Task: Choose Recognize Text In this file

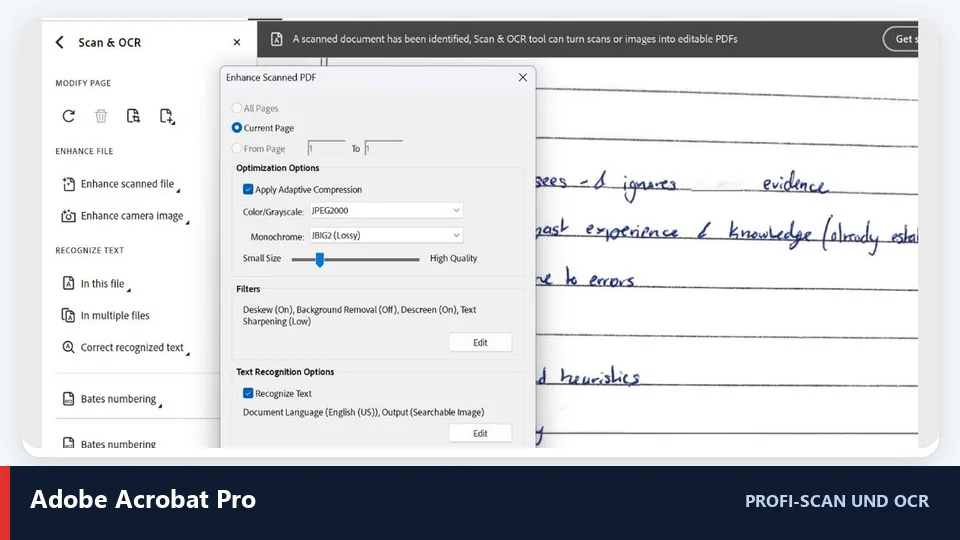Action: [102, 283]
